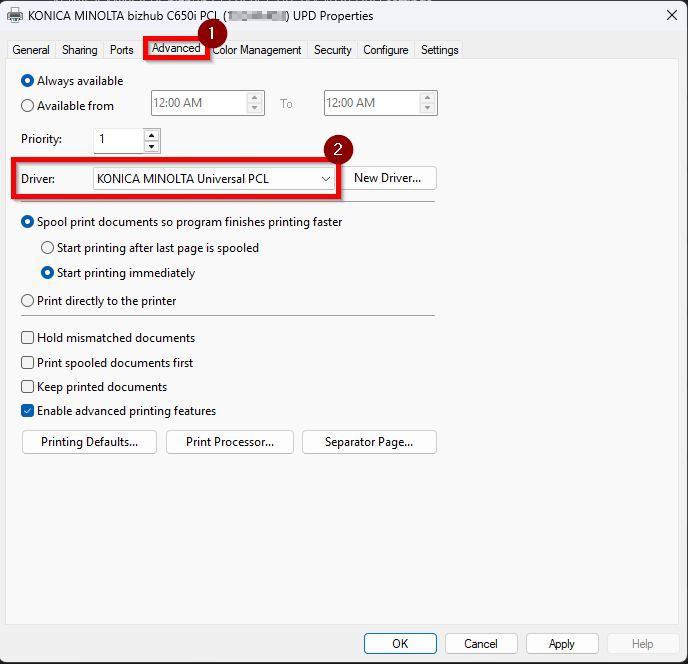The image size is (688, 664).
Task: Disable Enable advanced printing features
Action: coord(28,410)
